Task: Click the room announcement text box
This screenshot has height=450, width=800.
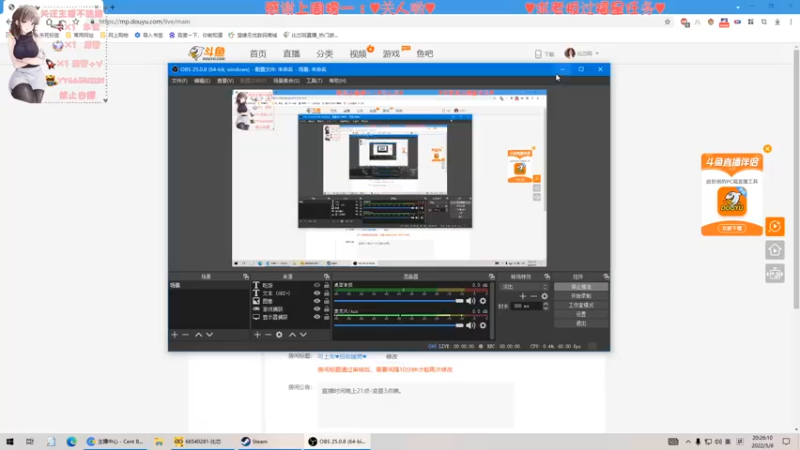Action: (x=415, y=405)
